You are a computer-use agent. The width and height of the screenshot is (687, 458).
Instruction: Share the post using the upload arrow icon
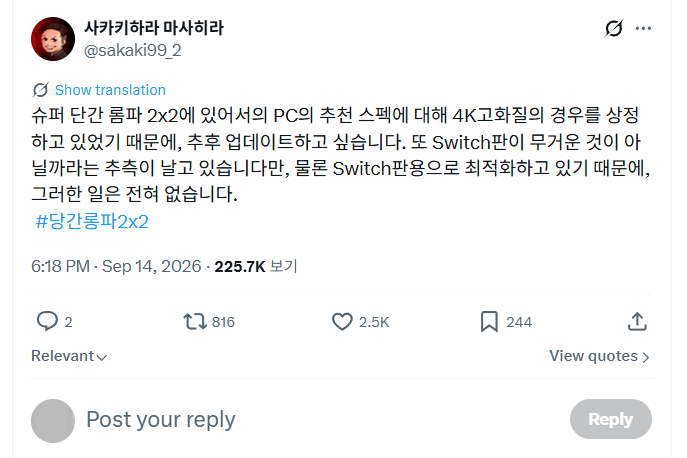pyautogui.click(x=637, y=321)
